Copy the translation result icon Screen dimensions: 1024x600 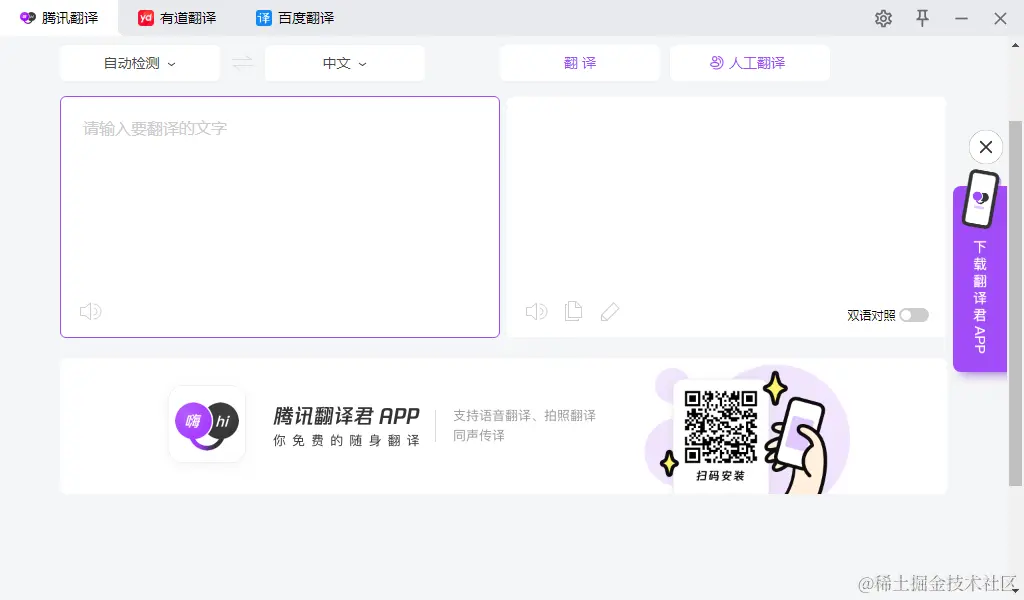[573, 311]
